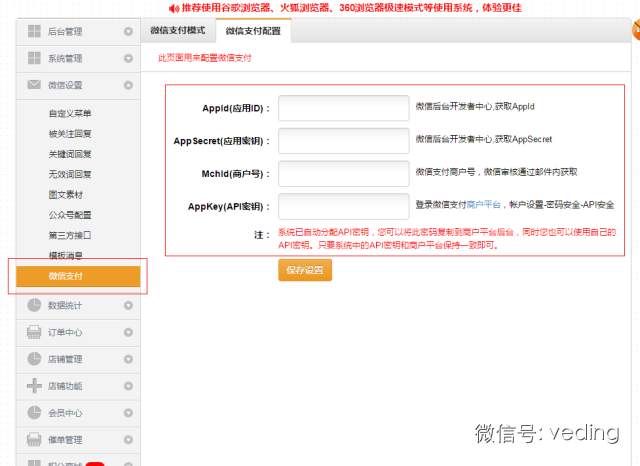This screenshot has height=466, width=640.
Task: Click the 会员中心 label
Action: [65, 413]
